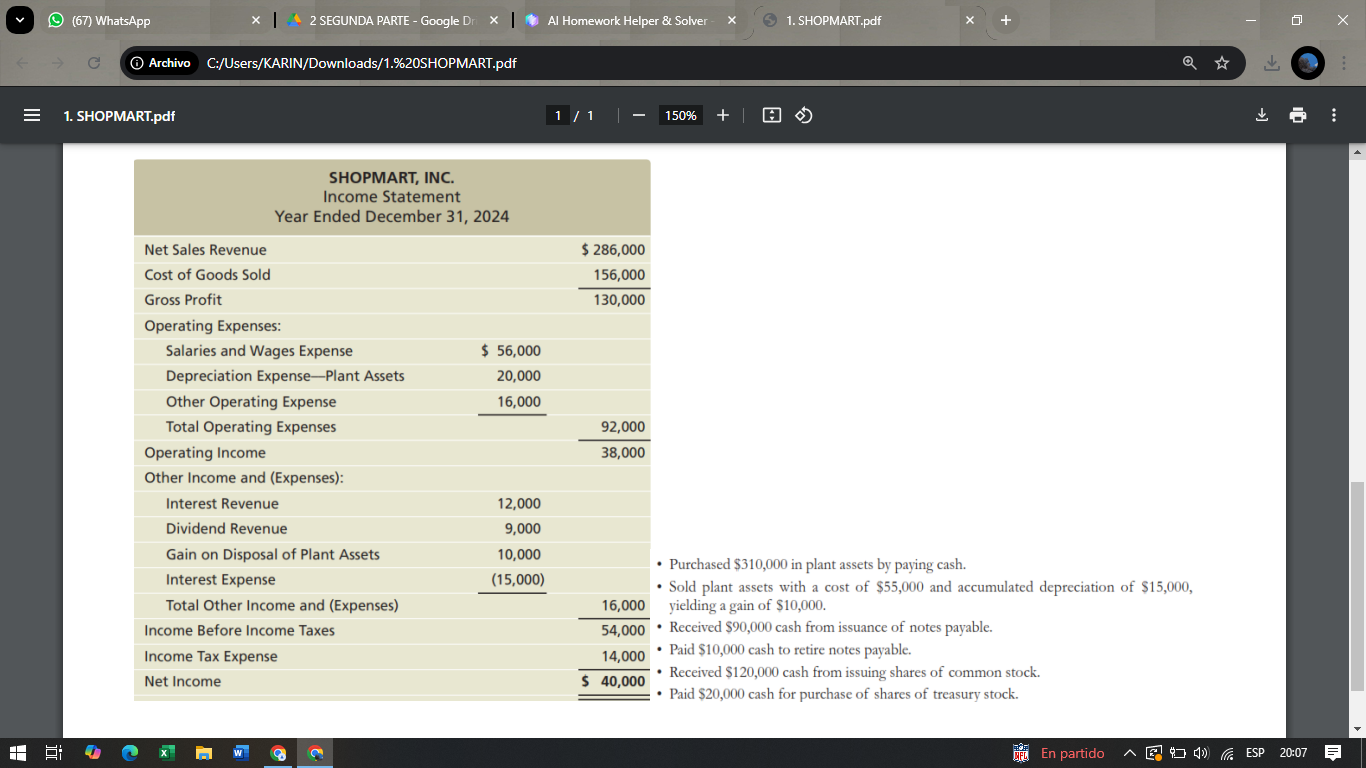Close the 2 SEGUNDA PARTE Google Drive tab
Image resolution: width=1366 pixels, height=768 pixels.
[494, 20]
